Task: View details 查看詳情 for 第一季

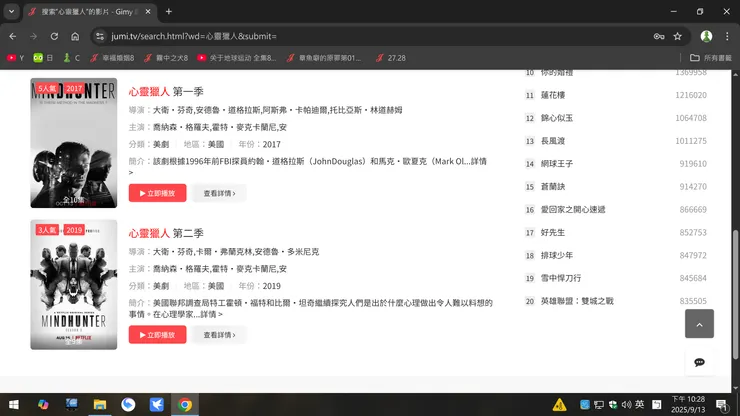Action: coord(219,193)
